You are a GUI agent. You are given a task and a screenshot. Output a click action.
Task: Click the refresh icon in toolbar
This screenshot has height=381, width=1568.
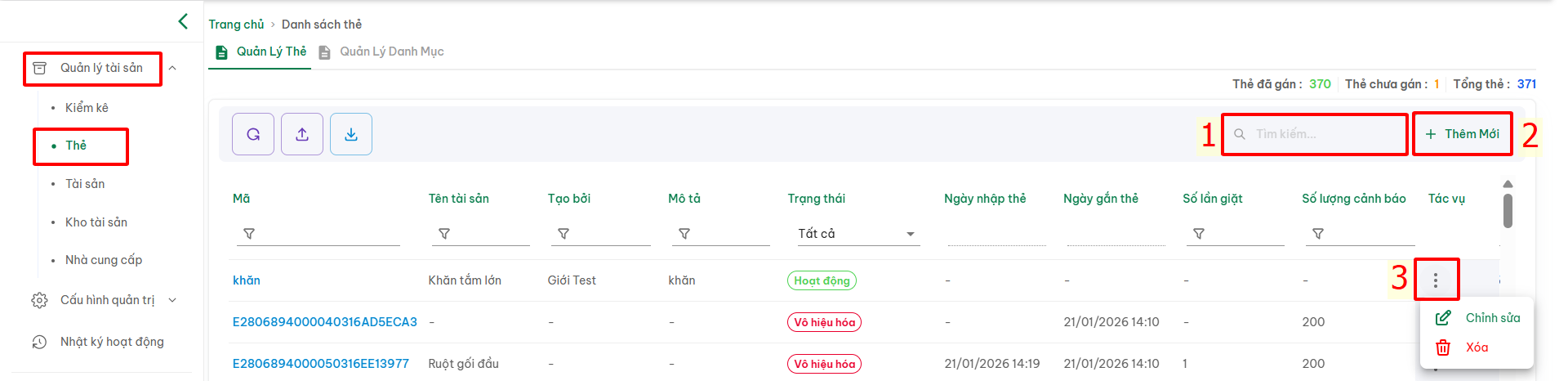click(253, 134)
